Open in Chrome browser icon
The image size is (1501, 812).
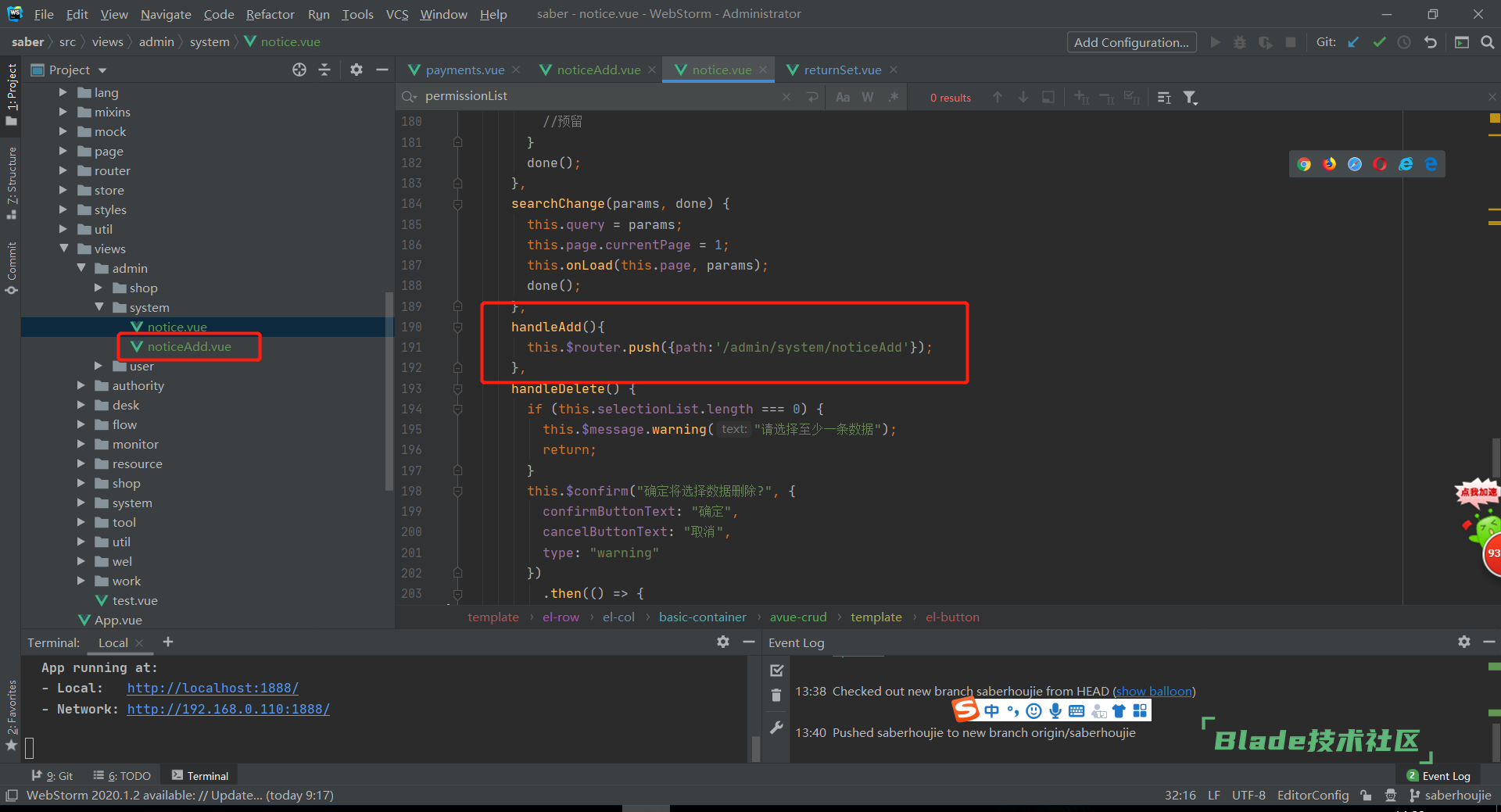(x=1304, y=164)
